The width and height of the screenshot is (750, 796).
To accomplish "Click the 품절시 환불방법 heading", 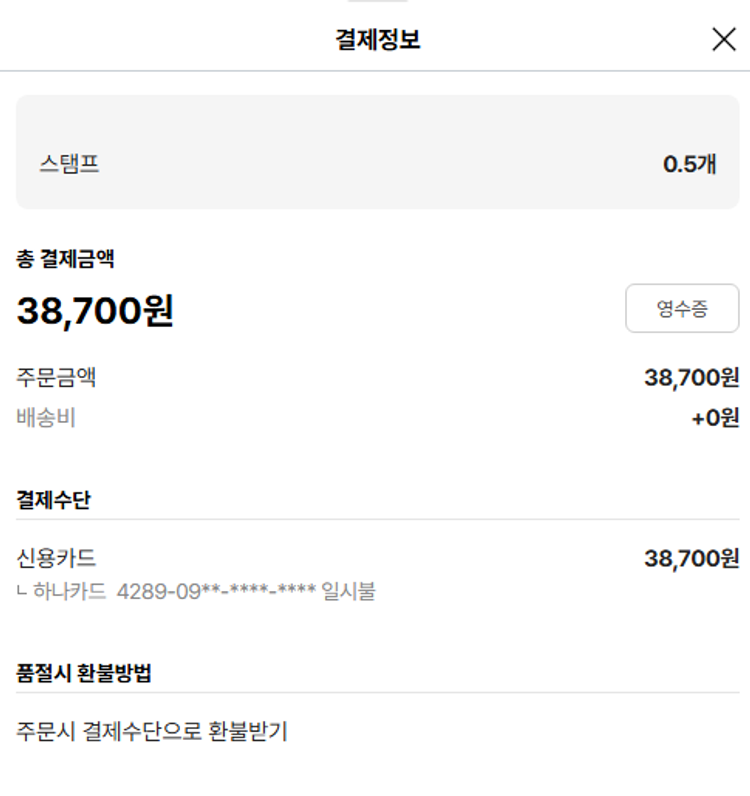I will [x=84, y=672].
